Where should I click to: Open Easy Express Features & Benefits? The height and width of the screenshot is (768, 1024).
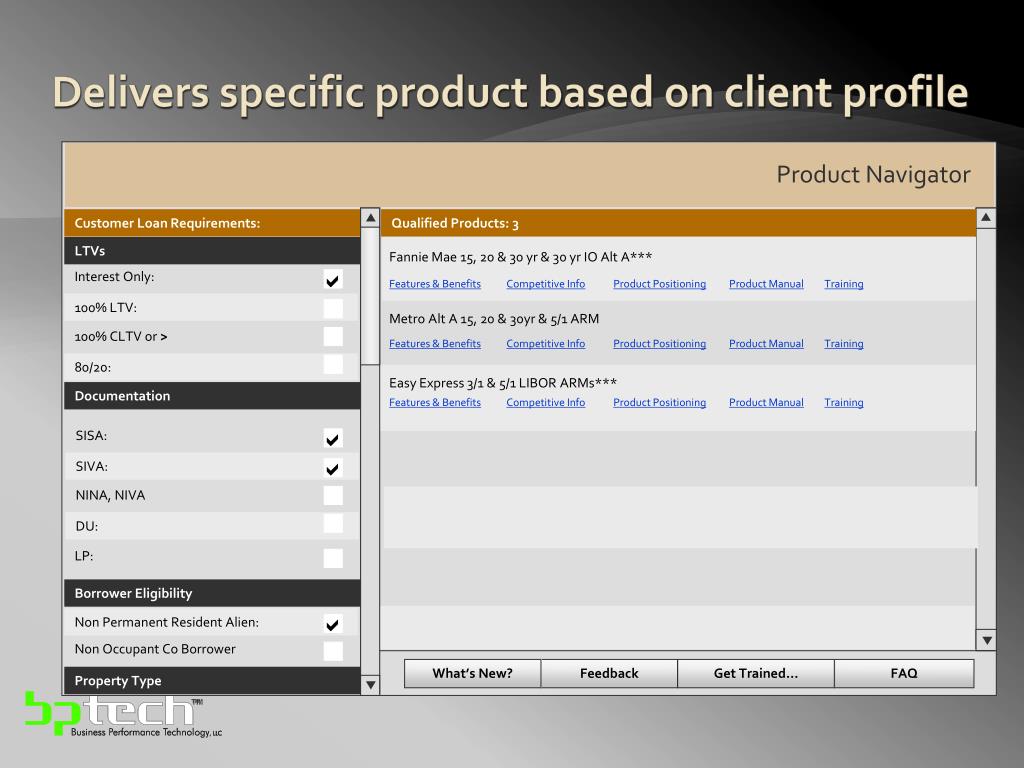coord(435,402)
